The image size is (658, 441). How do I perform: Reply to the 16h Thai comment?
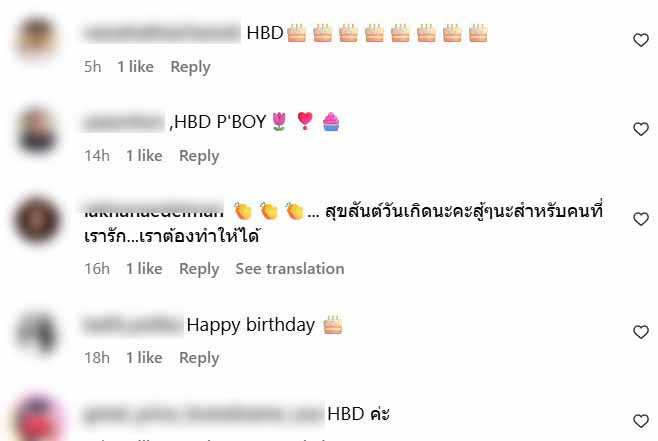coord(199,269)
